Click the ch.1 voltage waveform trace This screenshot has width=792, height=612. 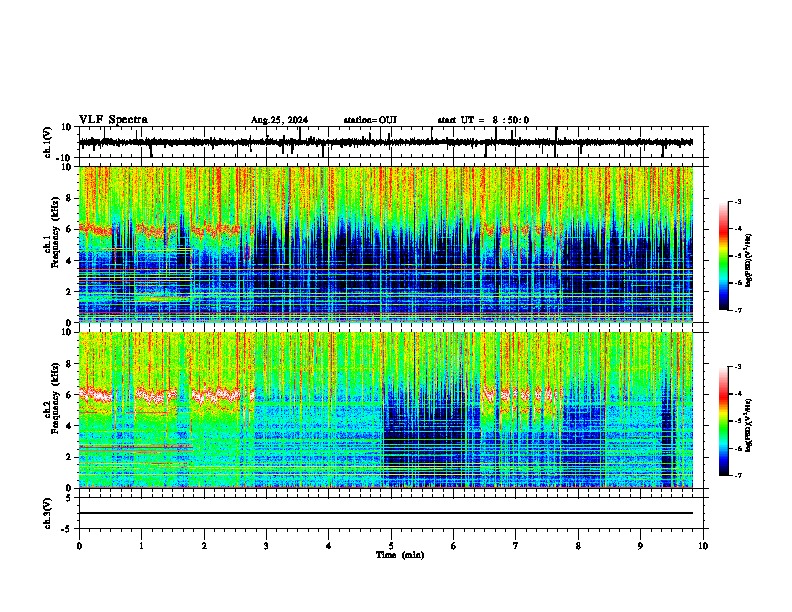pos(386,142)
